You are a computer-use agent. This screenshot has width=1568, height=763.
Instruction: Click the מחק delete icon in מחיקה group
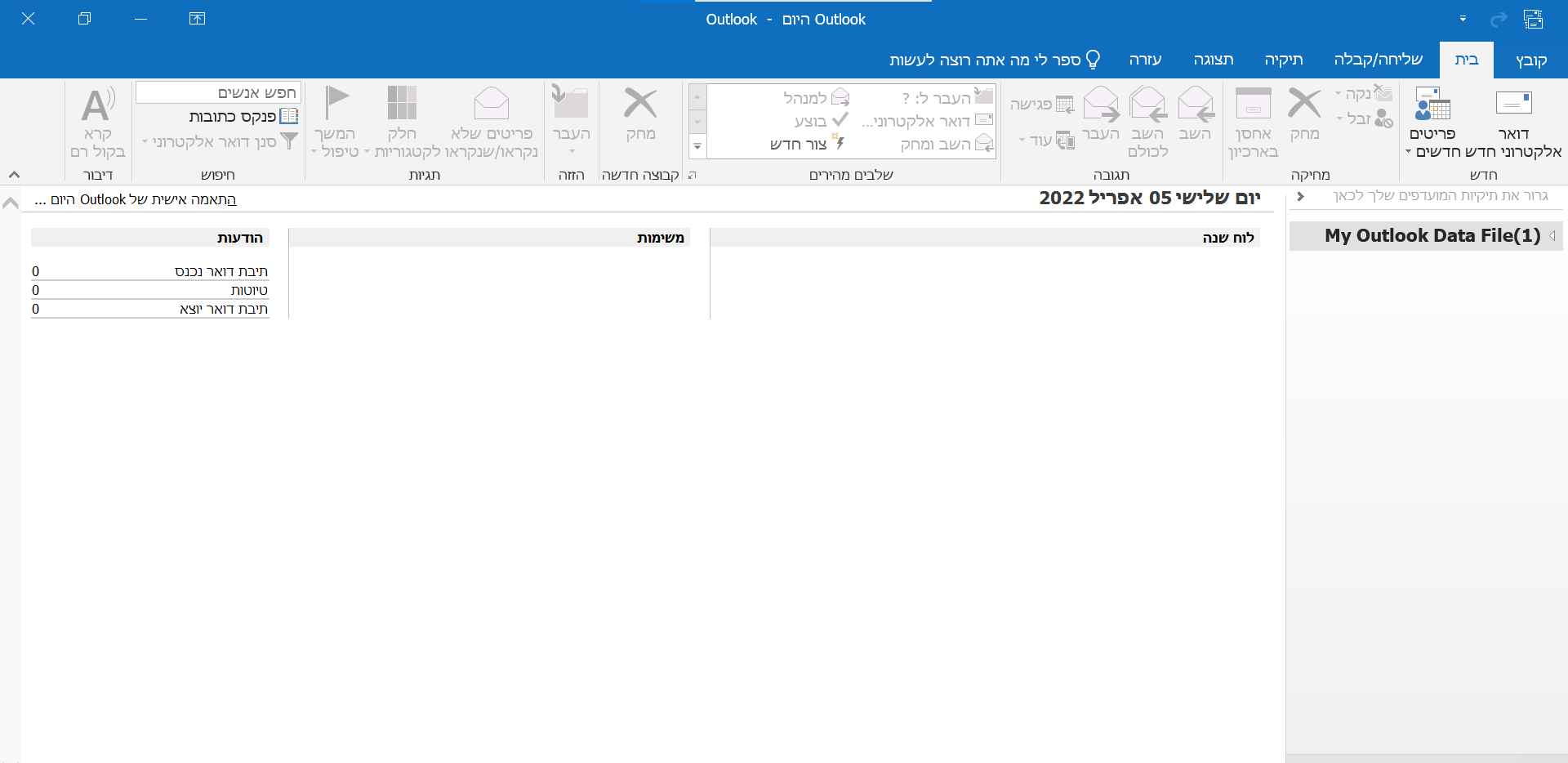(x=1304, y=114)
